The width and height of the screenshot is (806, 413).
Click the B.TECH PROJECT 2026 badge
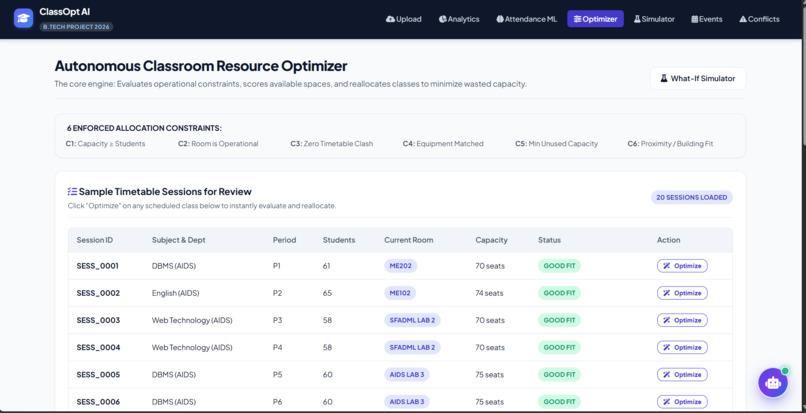pos(76,27)
